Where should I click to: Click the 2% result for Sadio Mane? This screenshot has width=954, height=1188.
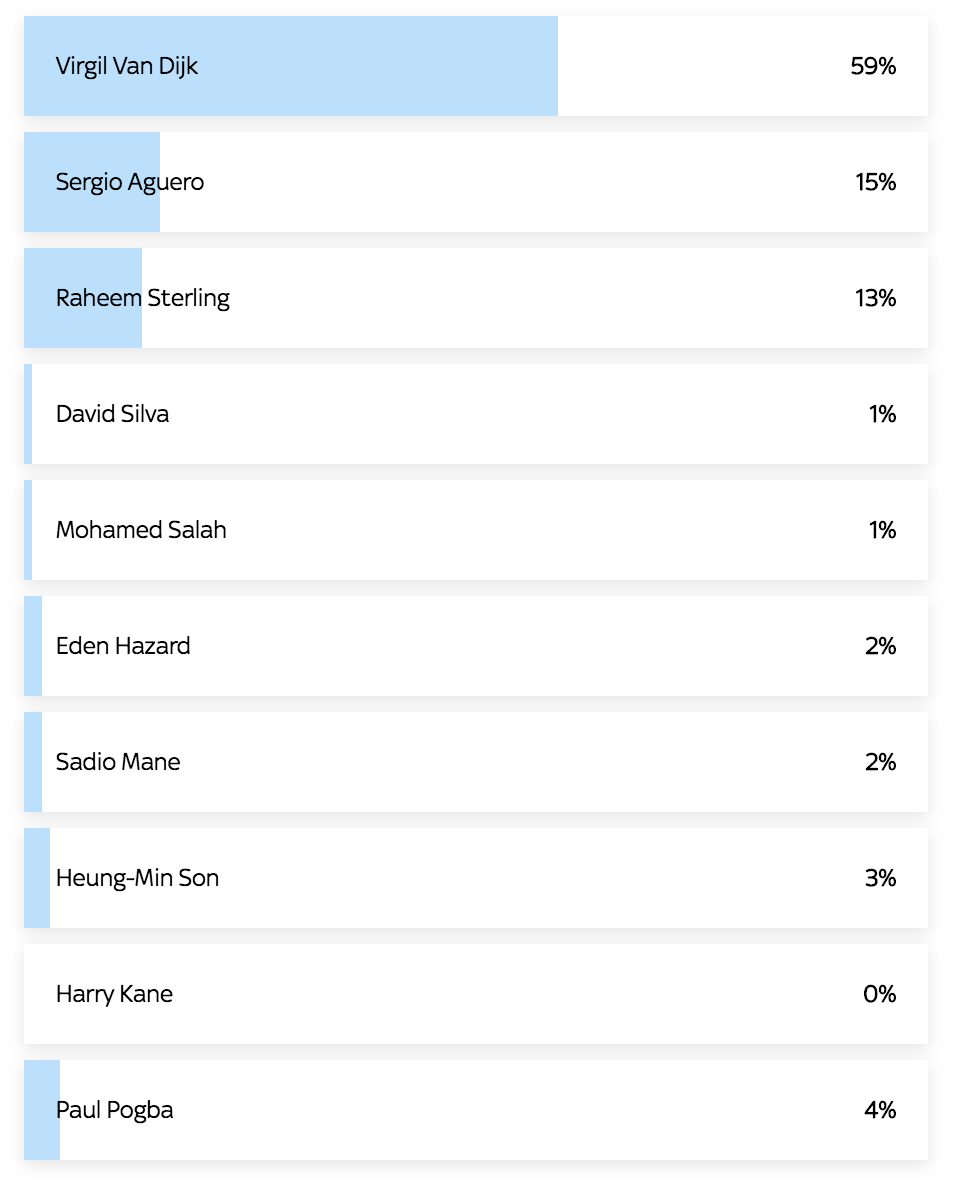(880, 762)
